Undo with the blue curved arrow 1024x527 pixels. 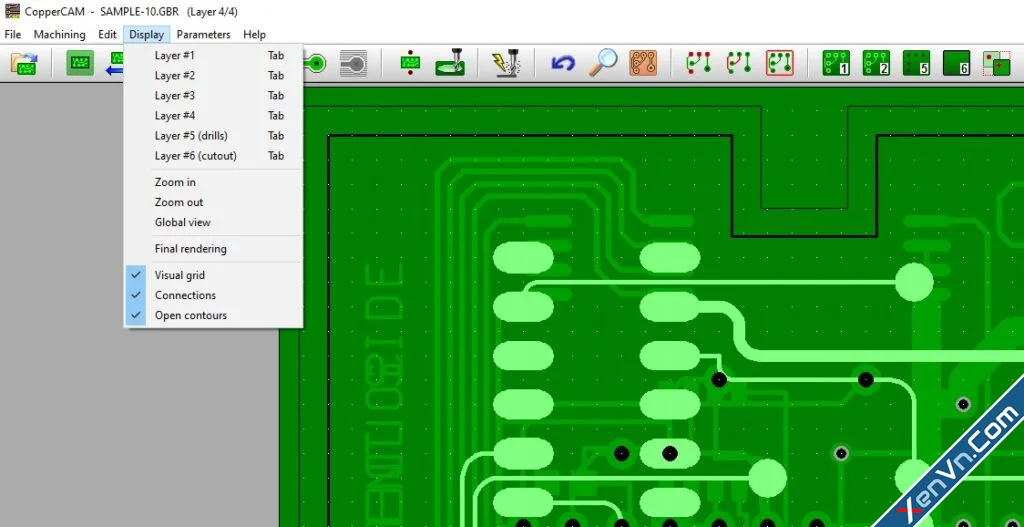pos(563,63)
